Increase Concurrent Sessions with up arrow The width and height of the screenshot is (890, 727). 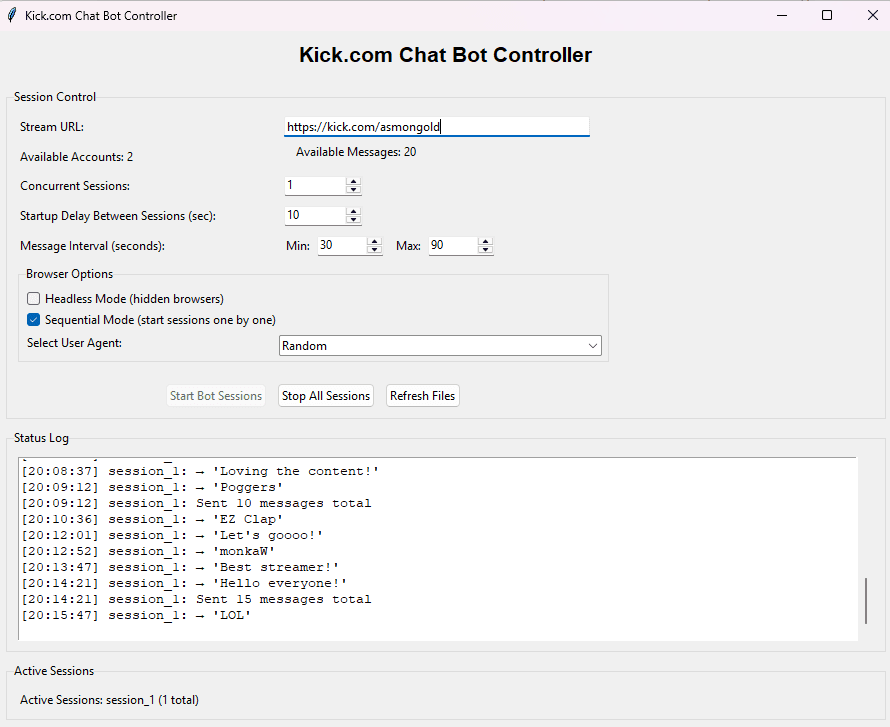click(x=354, y=182)
